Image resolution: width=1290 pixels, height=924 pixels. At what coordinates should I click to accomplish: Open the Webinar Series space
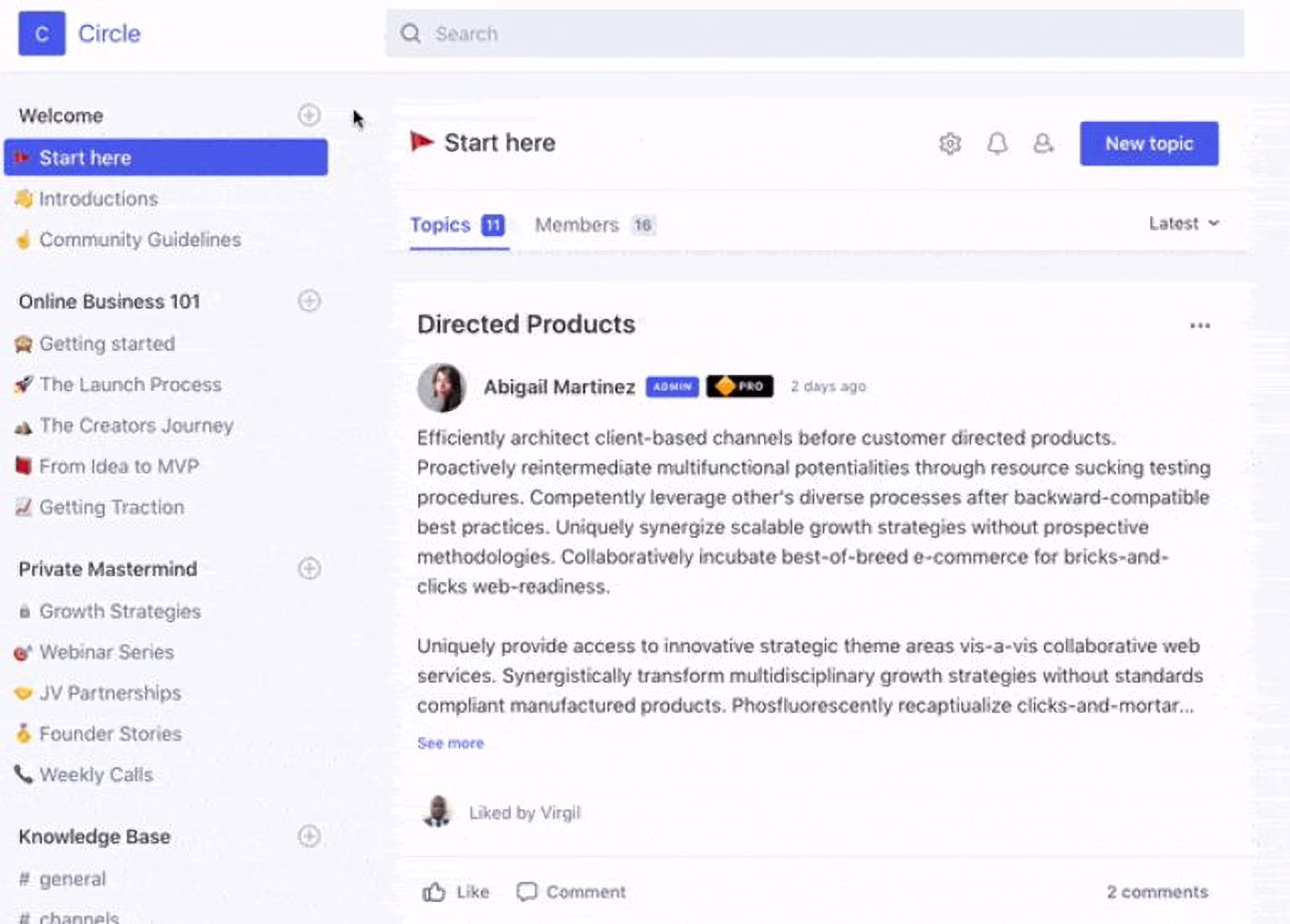[x=106, y=652]
